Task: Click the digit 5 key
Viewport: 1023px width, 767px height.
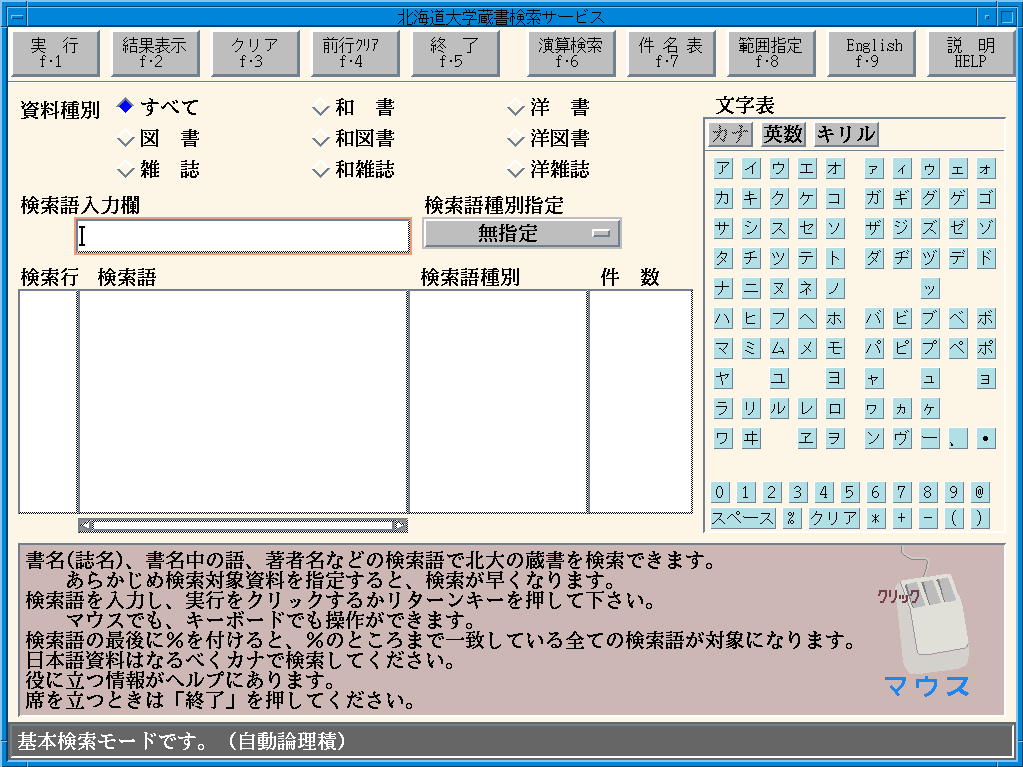Action: pos(849,492)
